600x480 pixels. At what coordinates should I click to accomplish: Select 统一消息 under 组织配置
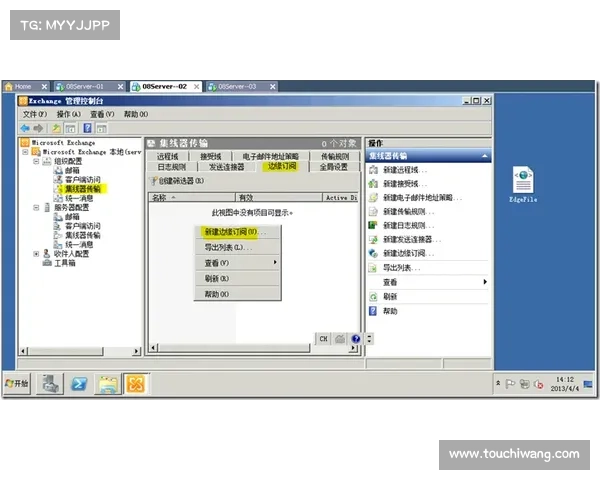tap(79, 198)
